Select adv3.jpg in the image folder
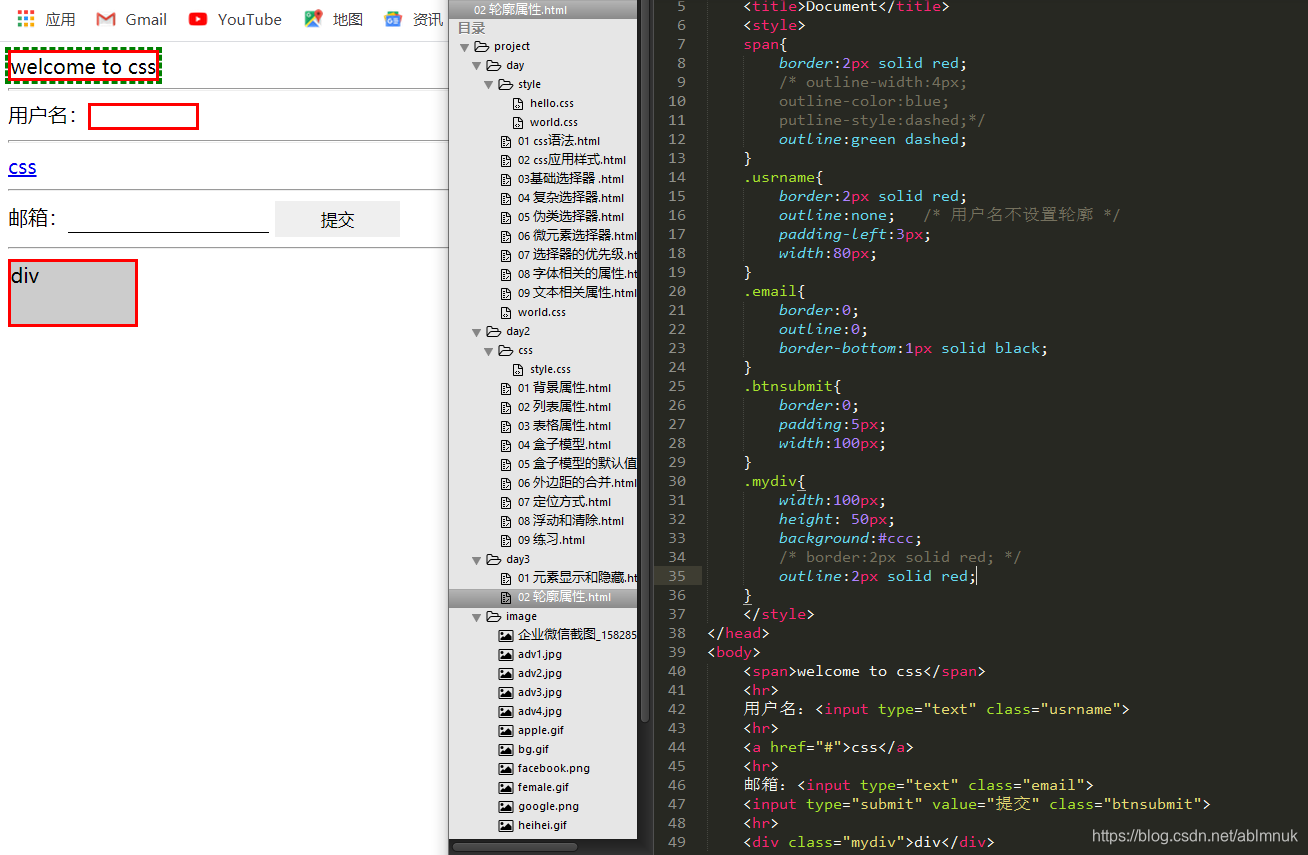 pos(540,692)
